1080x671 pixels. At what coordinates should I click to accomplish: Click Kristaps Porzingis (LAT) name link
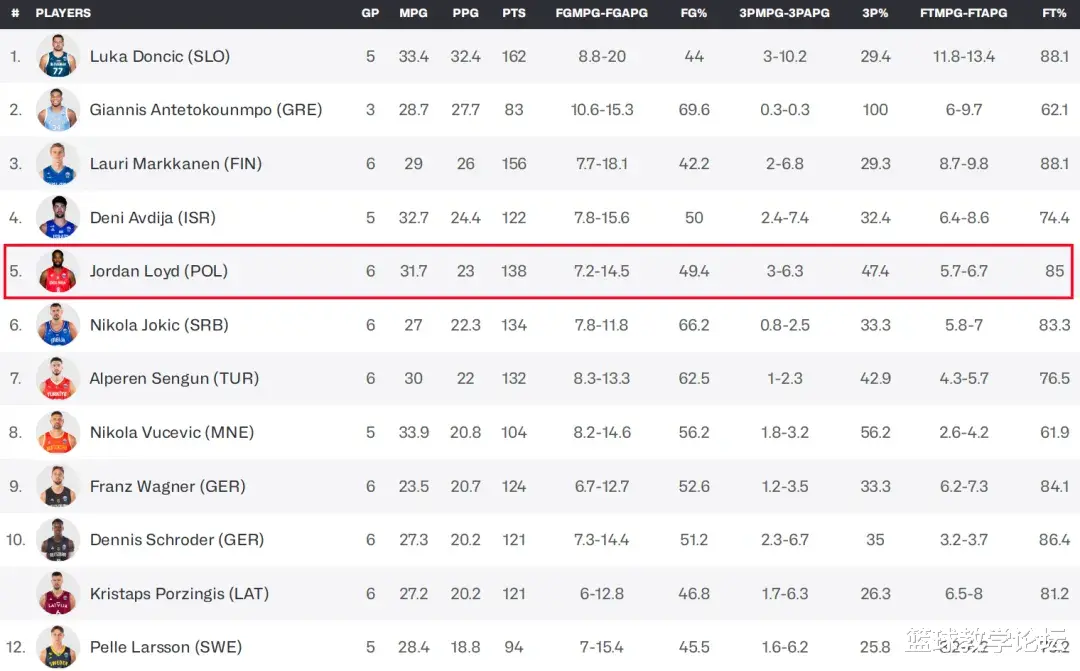coord(179,593)
